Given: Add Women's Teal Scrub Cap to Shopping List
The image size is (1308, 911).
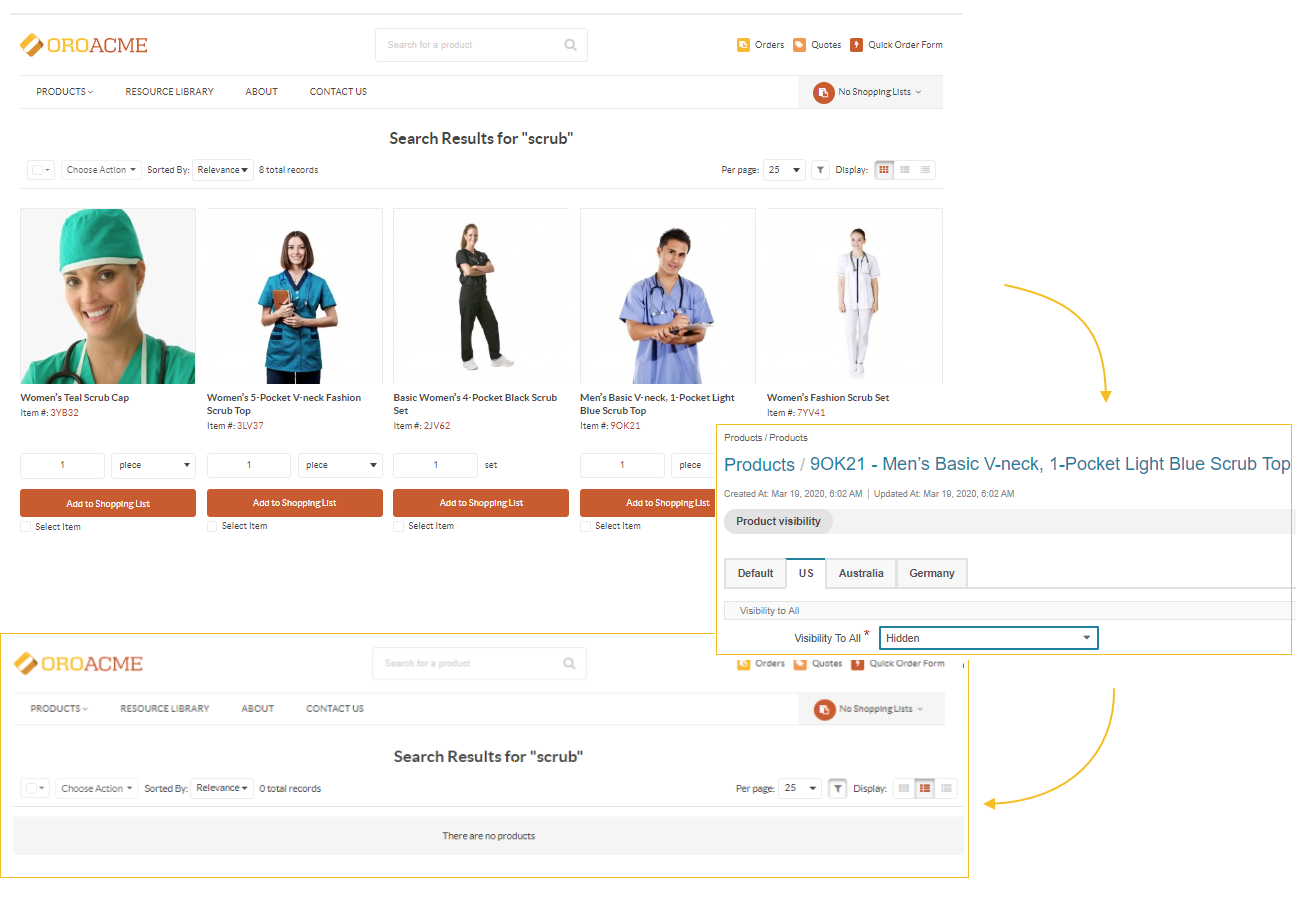Looking at the screenshot, I should [108, 503].
